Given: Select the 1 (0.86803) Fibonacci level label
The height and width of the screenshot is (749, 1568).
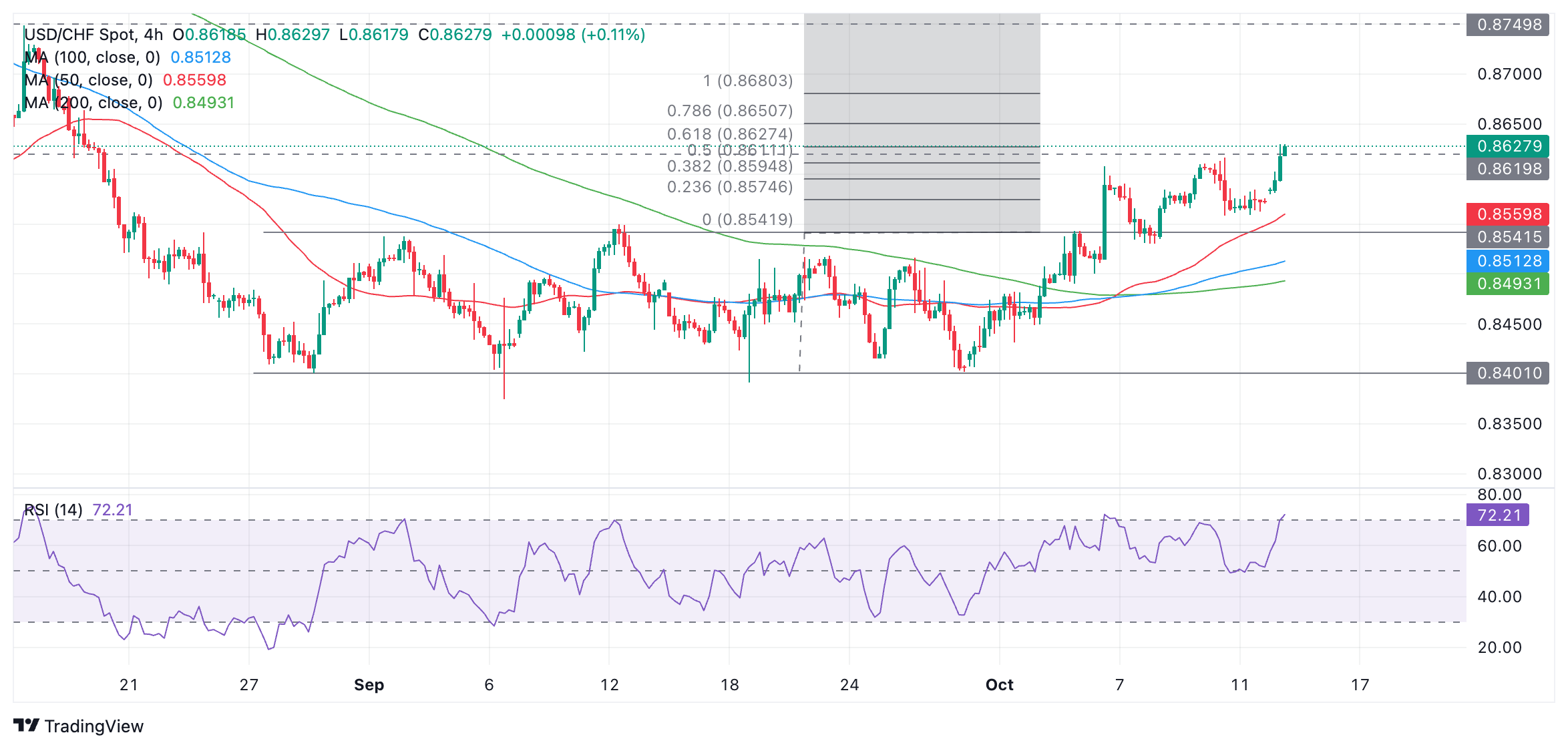Looking at the screenshot, I should pos(747,81).
